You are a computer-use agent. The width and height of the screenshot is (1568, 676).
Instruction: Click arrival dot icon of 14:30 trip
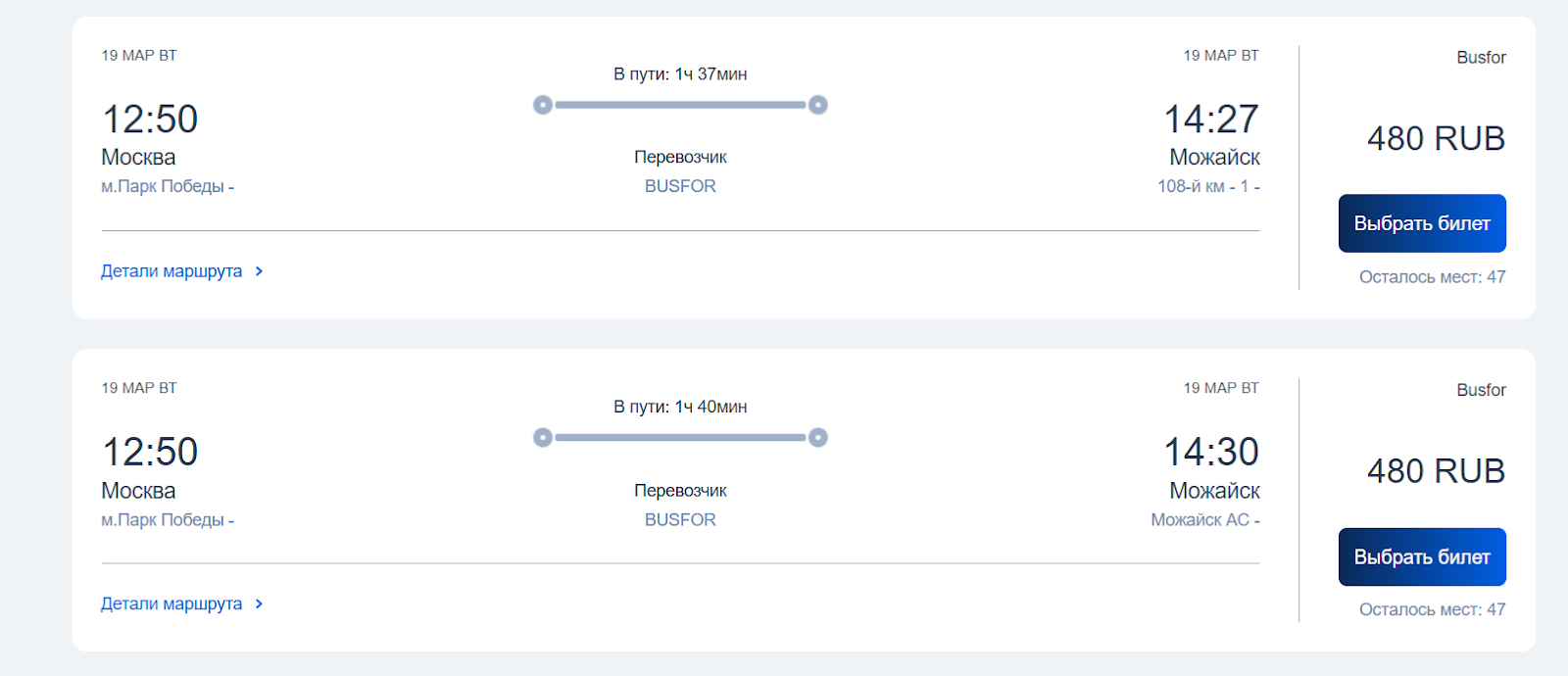(x=818, y=438)
